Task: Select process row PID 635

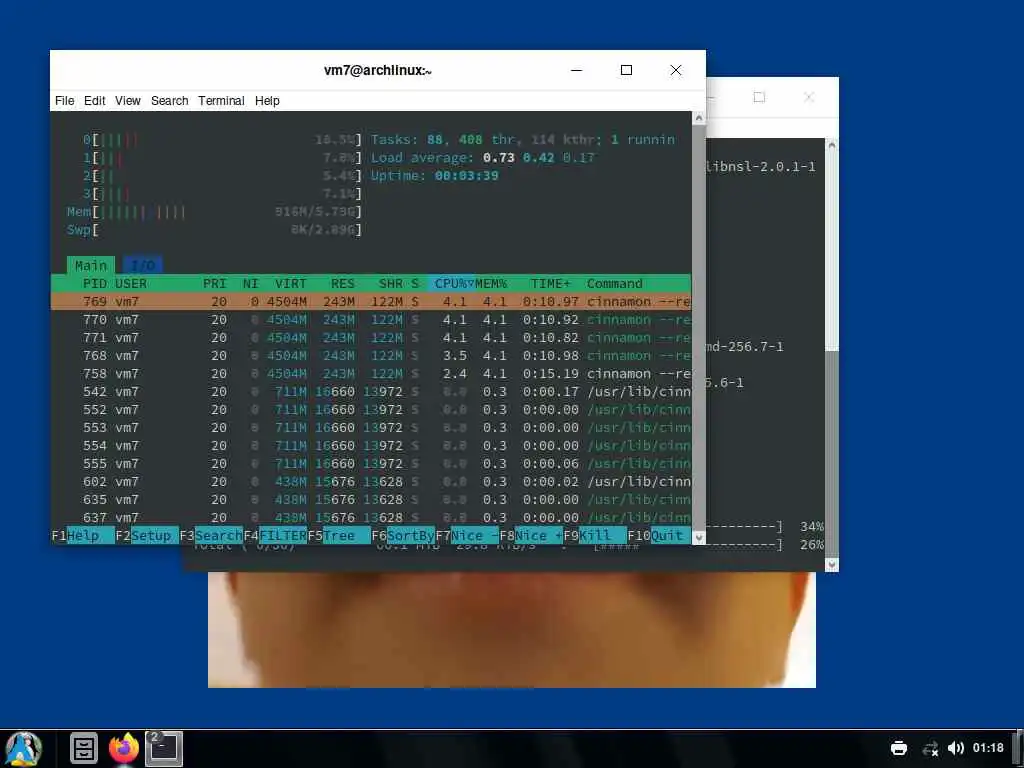Action: click(370, 500)
